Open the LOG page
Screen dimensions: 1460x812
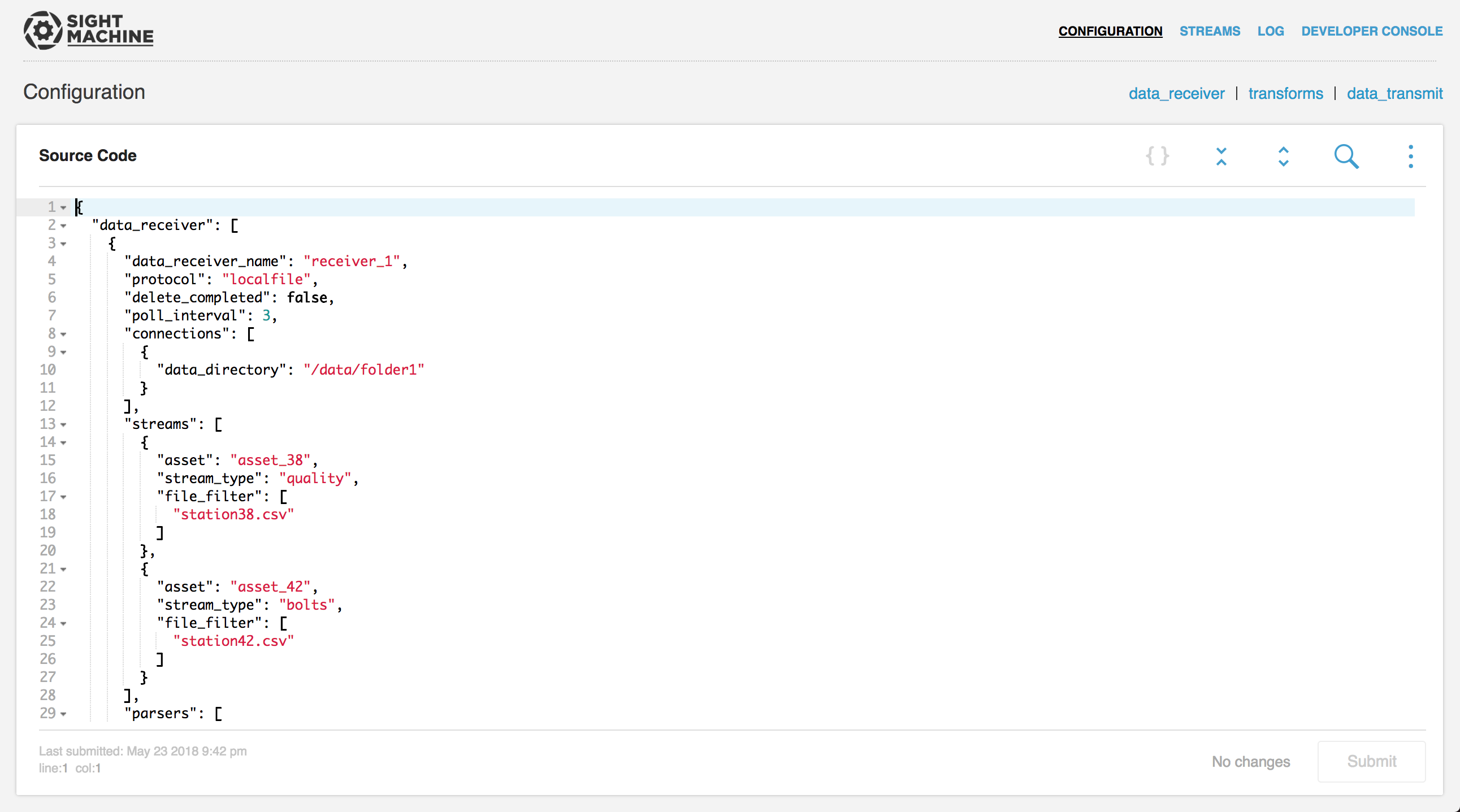1271,31
